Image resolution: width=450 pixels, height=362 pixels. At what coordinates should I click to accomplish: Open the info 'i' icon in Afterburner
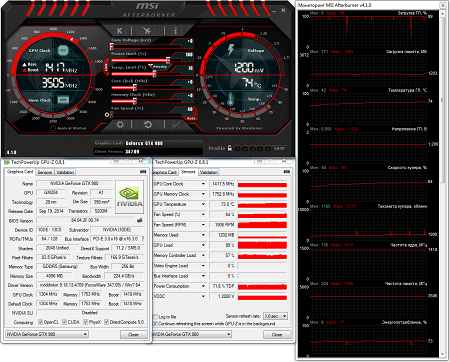tap(175, 31)
